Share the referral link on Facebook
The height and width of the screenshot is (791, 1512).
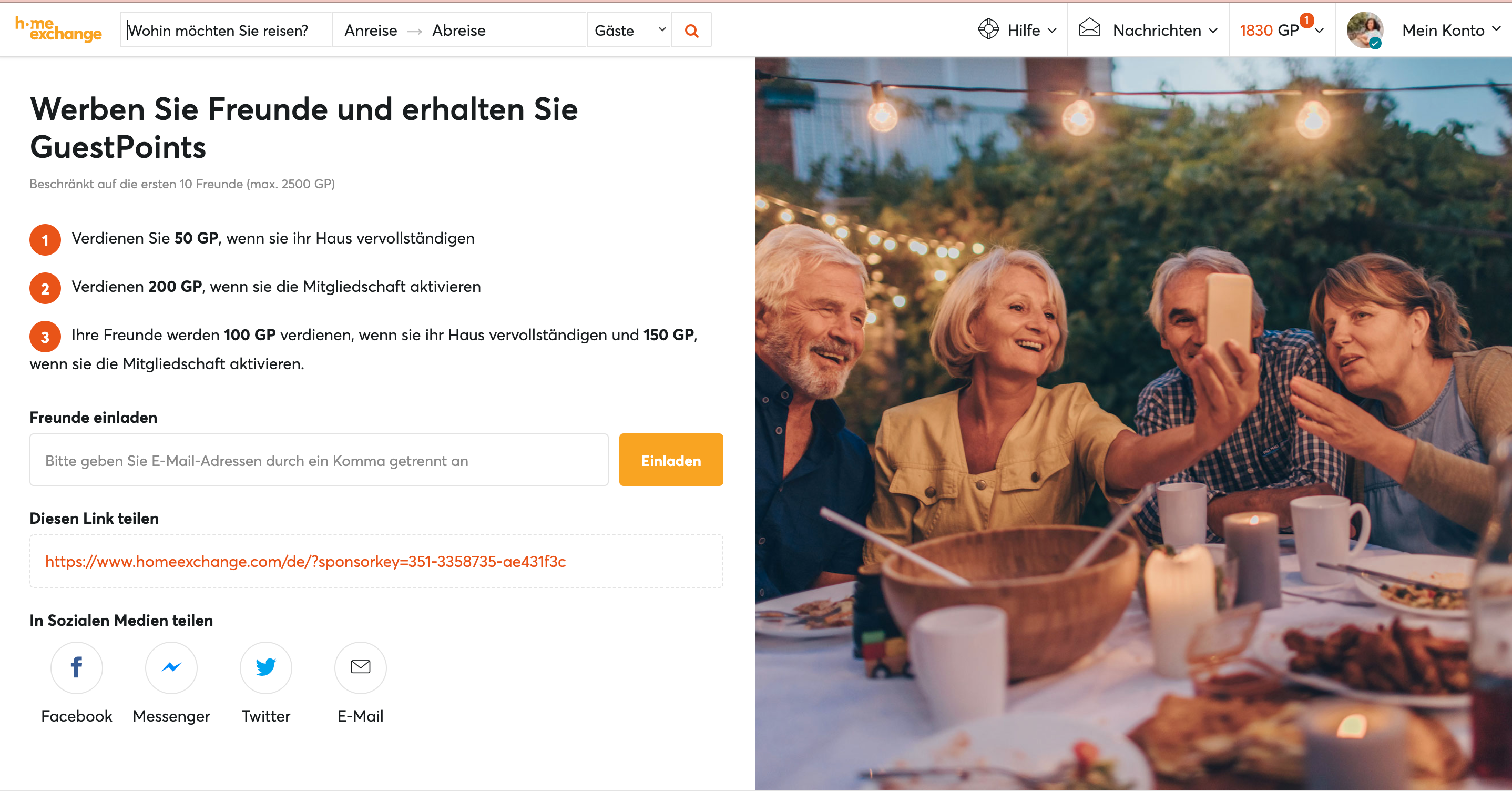tap(76, 668)
